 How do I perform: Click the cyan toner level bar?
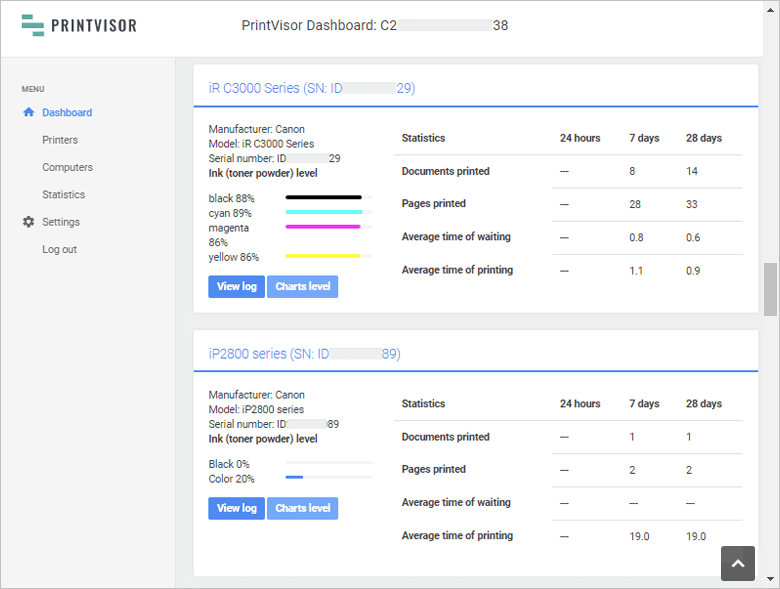point(328,213)
